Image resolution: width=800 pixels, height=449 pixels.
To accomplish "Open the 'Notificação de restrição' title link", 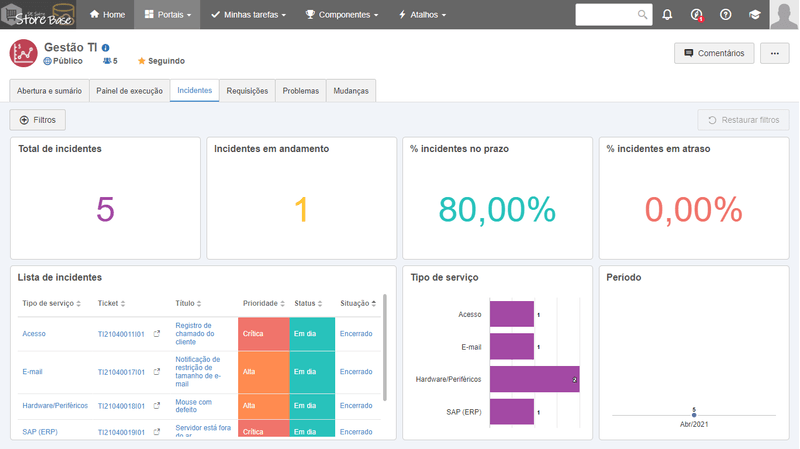I will click(x=198, y=371).
